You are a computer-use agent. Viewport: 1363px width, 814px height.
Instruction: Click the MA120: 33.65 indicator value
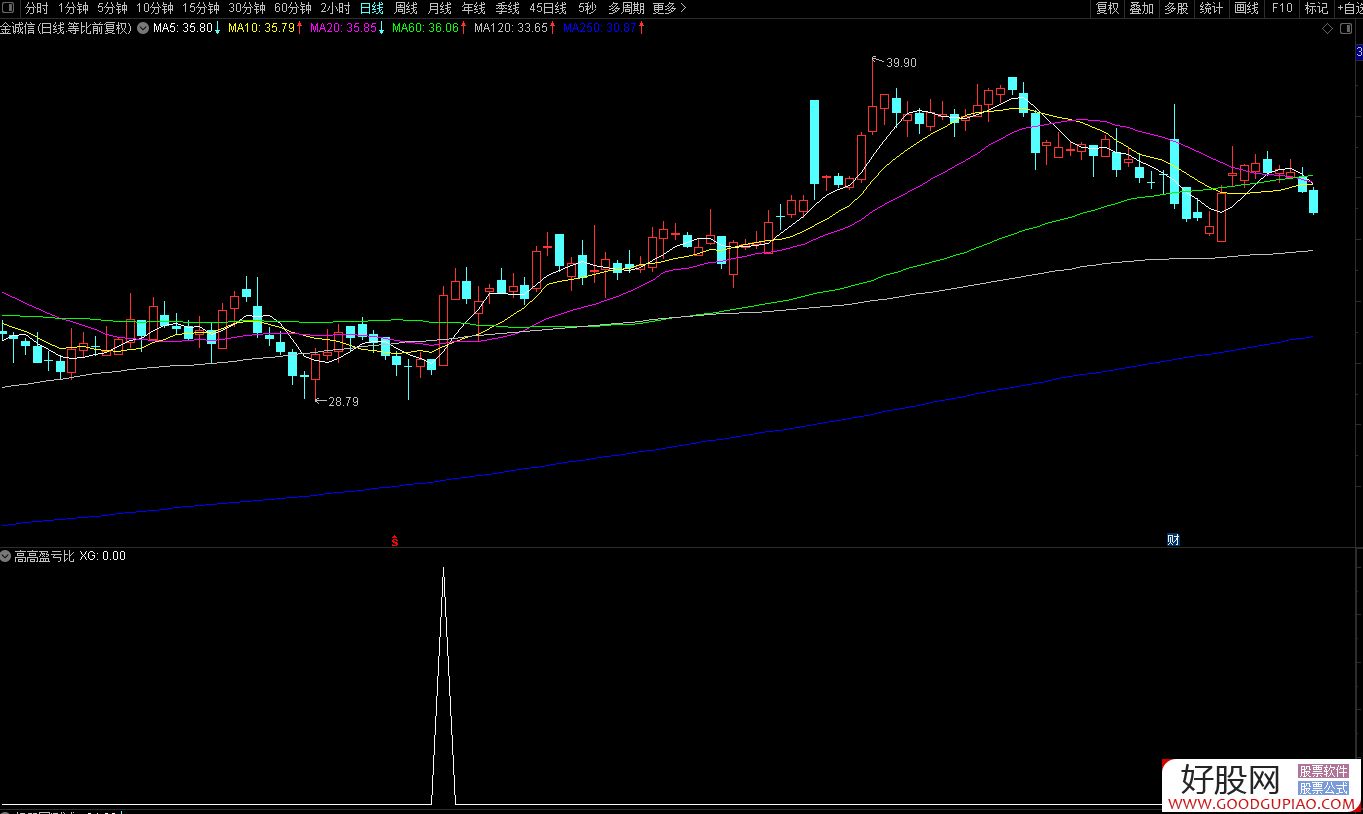click(515, 28)
